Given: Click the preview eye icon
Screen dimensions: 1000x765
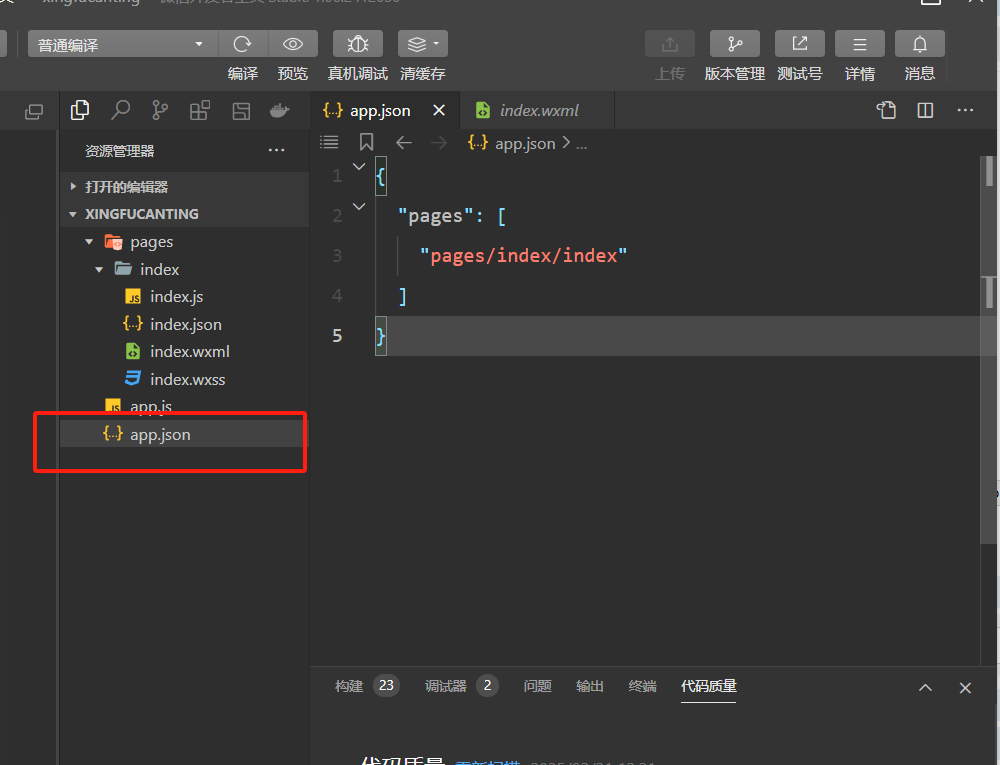Looking at the screenshot, I should click(x=293, y=44).
